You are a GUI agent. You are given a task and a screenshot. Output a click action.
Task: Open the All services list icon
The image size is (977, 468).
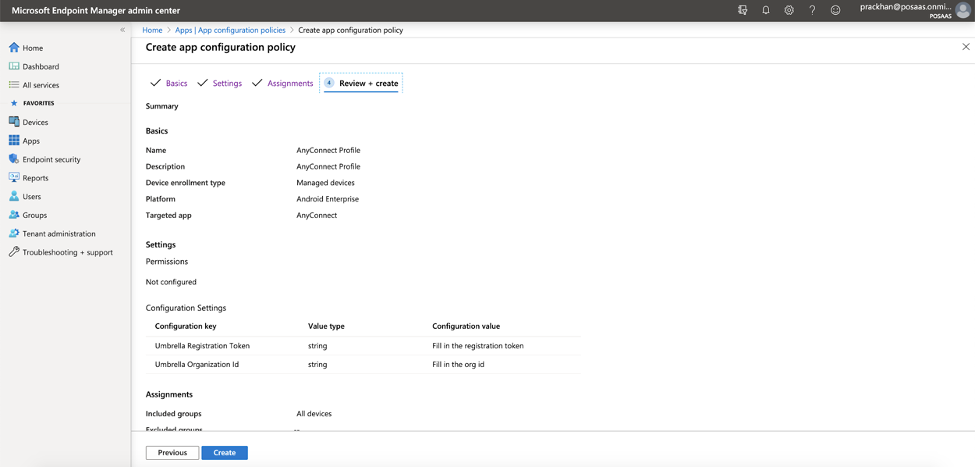pyautogui.click(x=14, y=85)
